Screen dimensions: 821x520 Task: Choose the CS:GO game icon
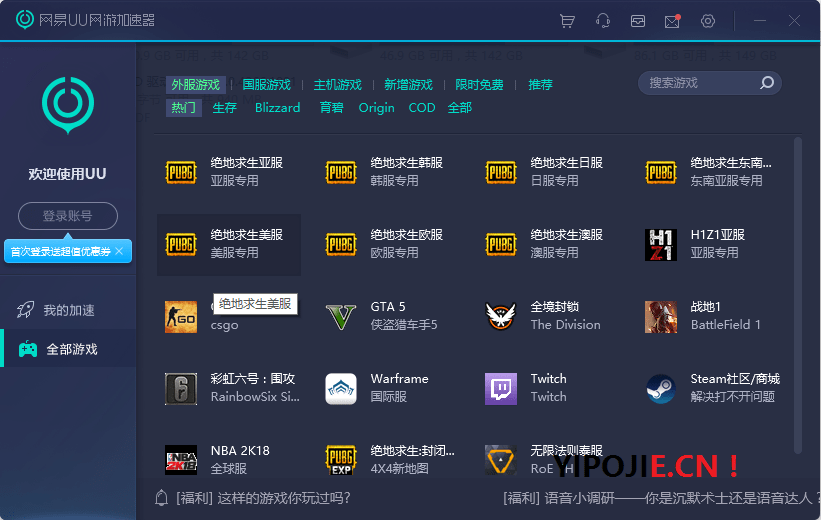click(x=181, y=317)
